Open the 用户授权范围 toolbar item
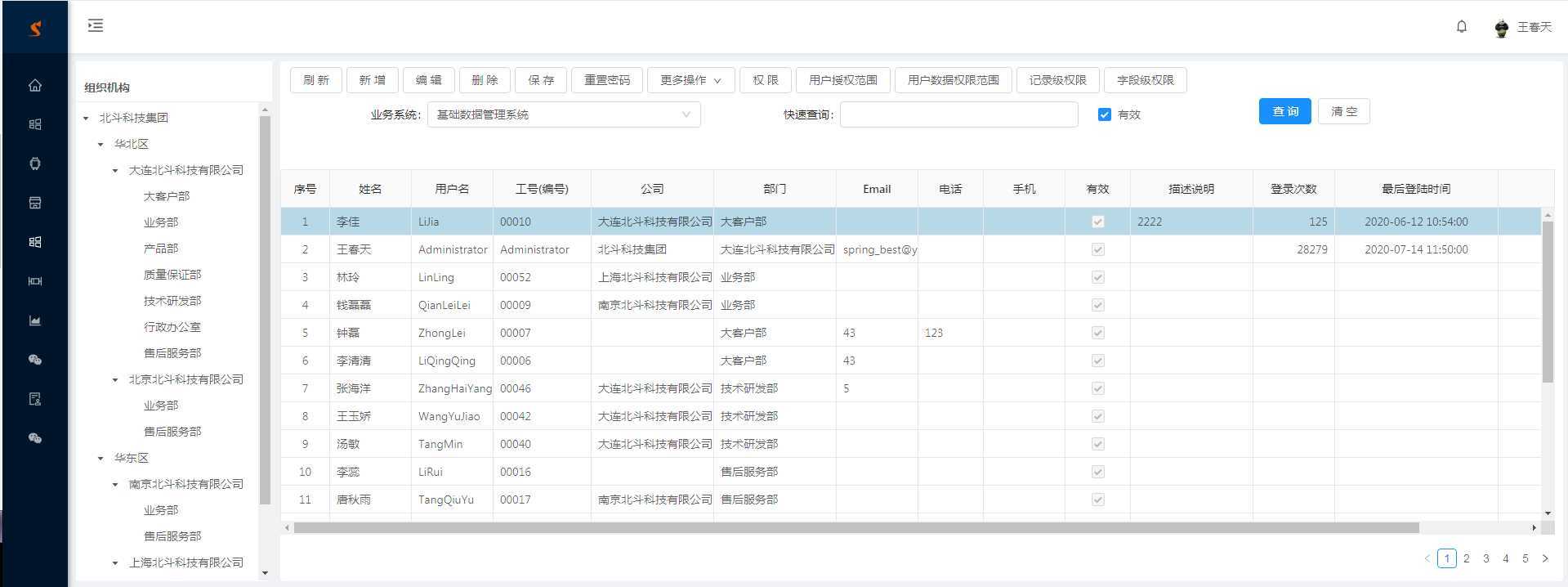Screen dimensions: 1568x587 point(842,80)
